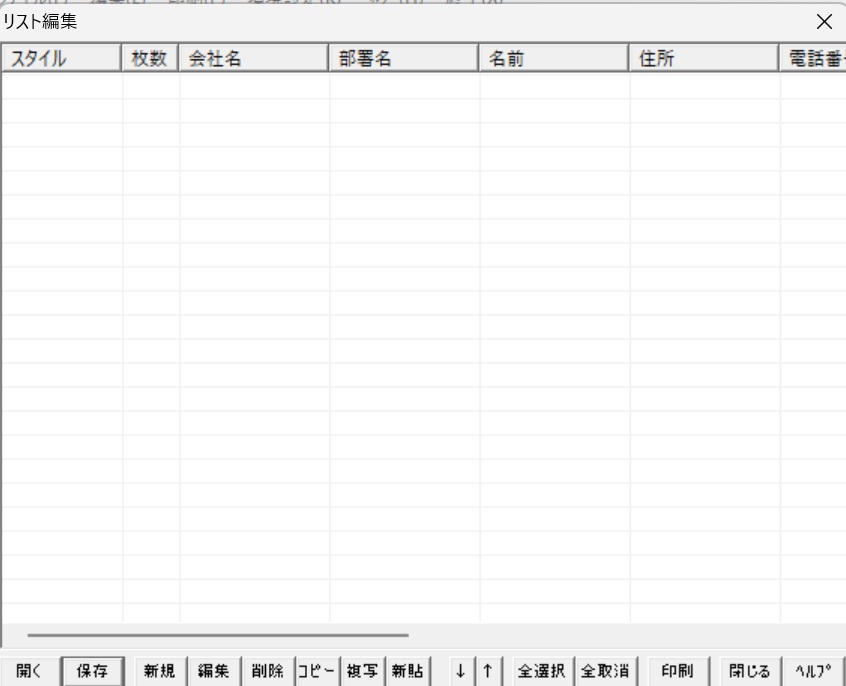846x686 pixels.
Task: Click the 部署名 column header
Action: 403,60
